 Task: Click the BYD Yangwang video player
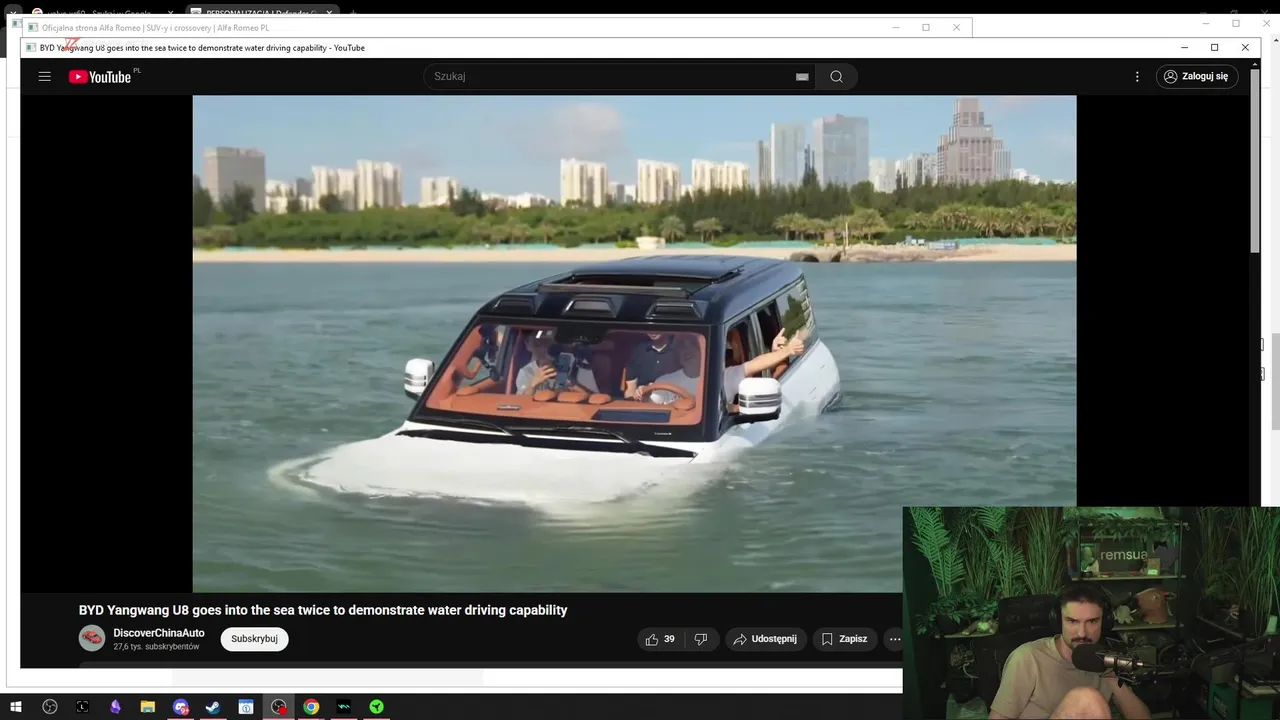[x=634, y=343]
